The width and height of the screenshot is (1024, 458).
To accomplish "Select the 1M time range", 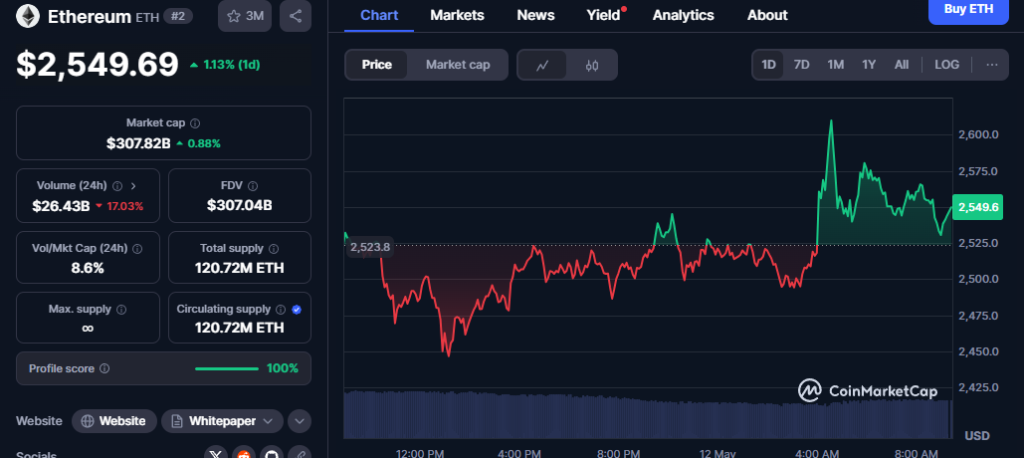I will (x=835, y=65).
